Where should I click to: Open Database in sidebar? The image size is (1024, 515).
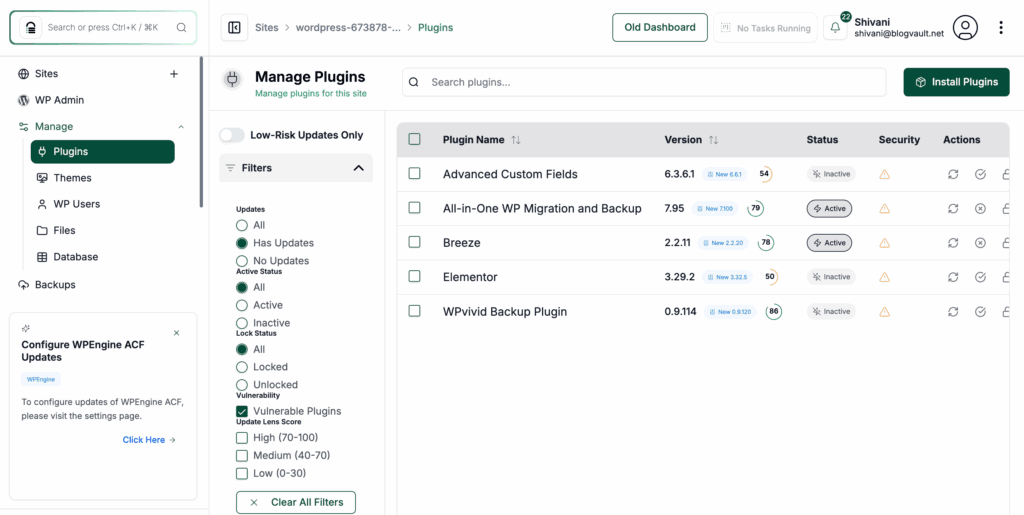click(76, 257)
